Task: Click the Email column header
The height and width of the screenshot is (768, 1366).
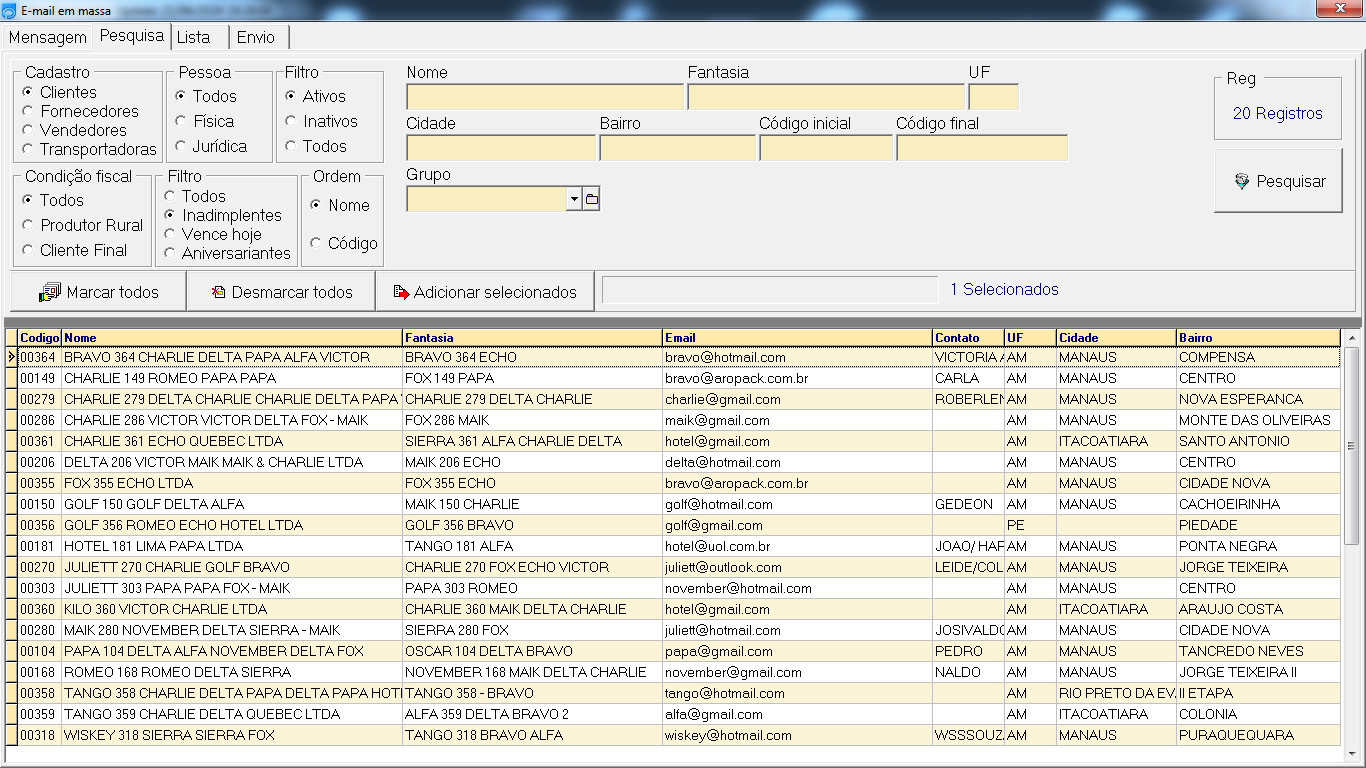Action: [x=797, y=338]
